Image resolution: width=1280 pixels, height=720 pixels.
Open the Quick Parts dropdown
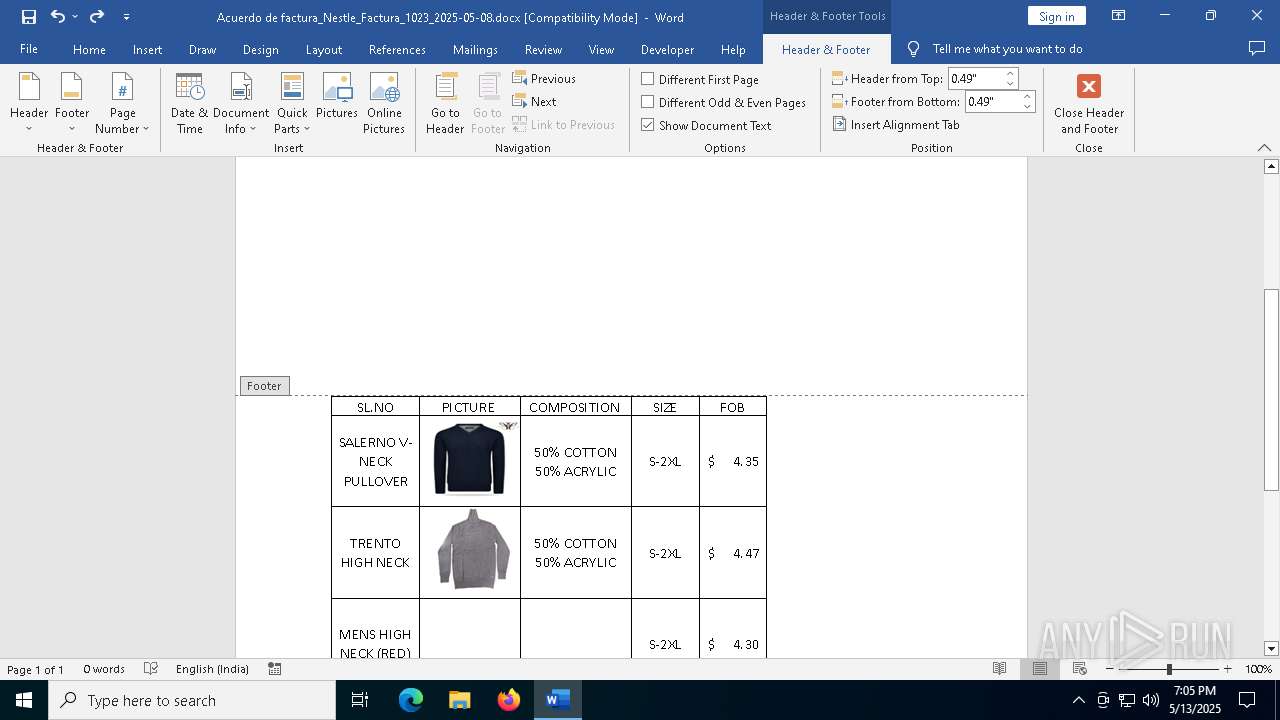pos(292,103)
